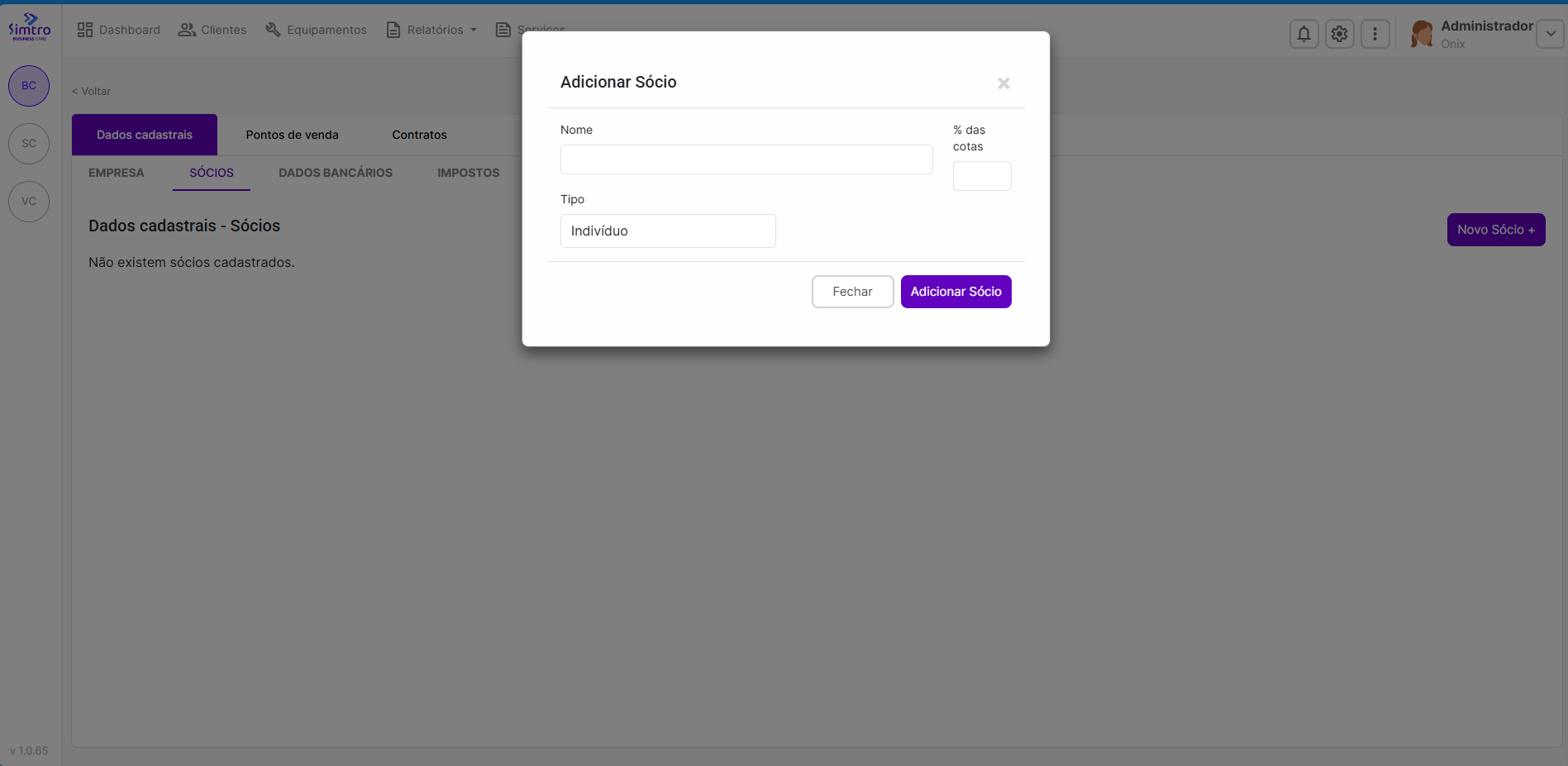Click the % das cotas field
Image resolution: width=1568 pixels, height=766 pixels.
coord(981,176)
